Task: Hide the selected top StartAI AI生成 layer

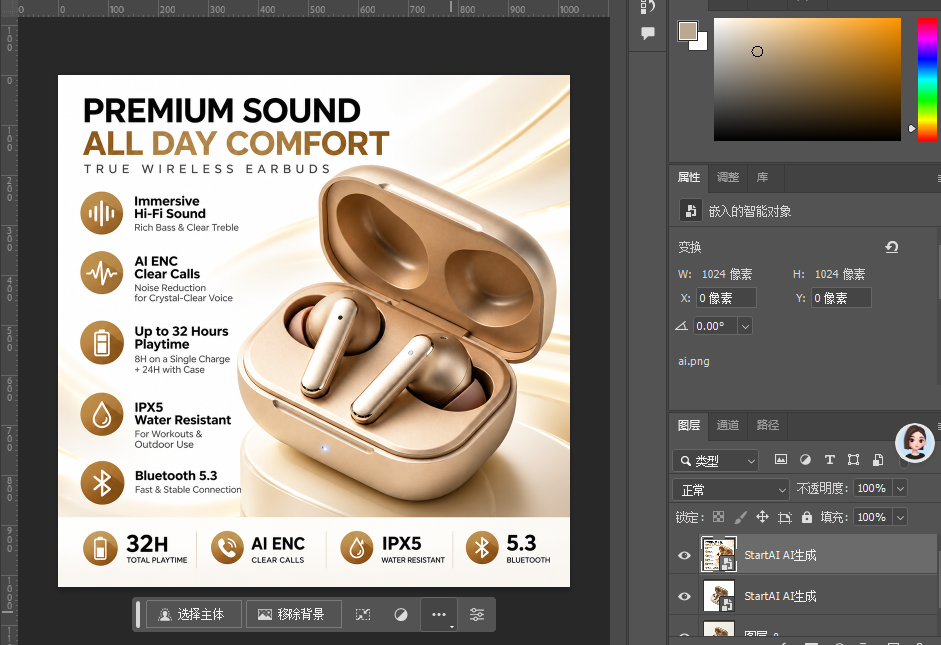Action: [x=684, y=555]
